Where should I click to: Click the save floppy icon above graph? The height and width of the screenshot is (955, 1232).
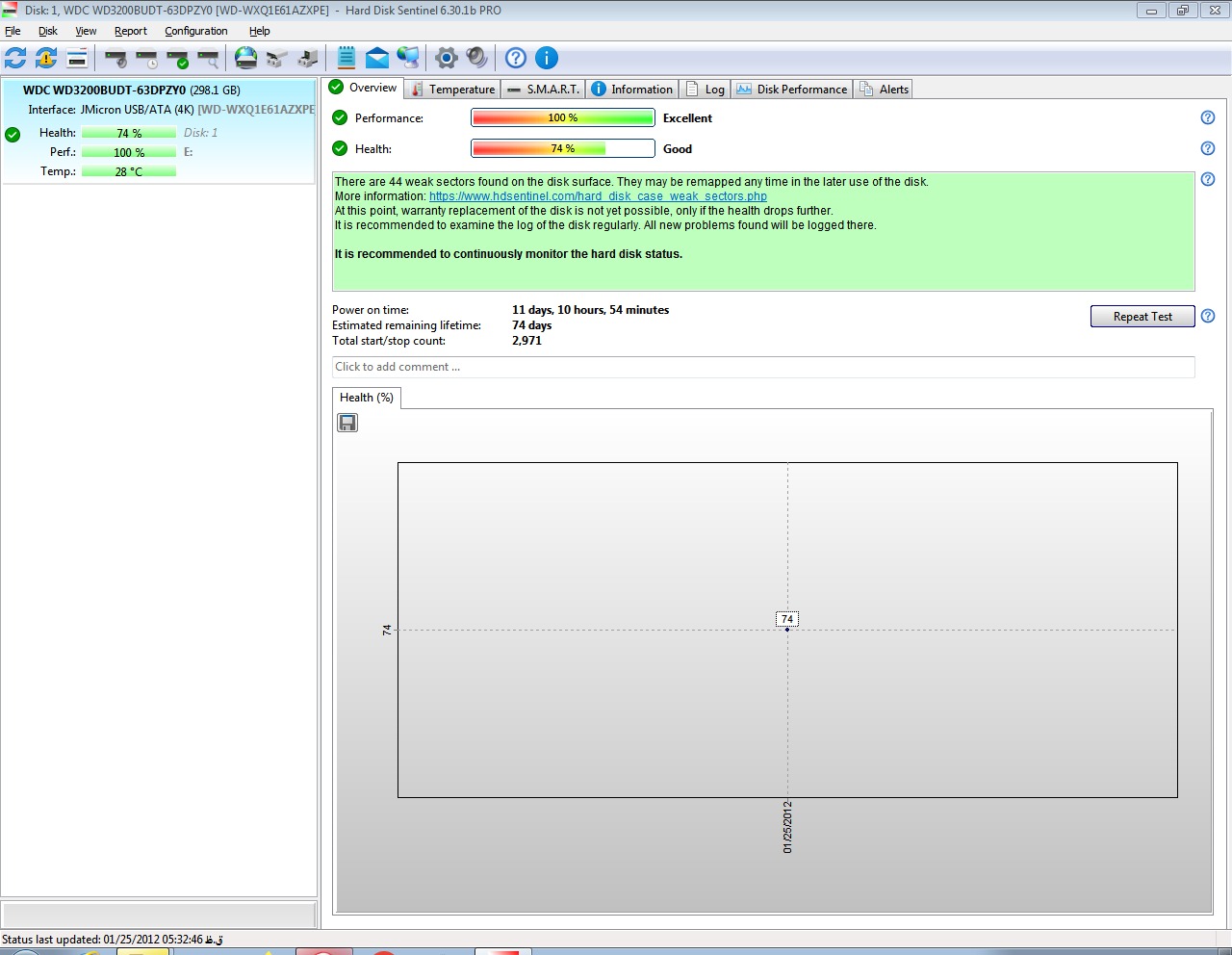click(347, 423)
